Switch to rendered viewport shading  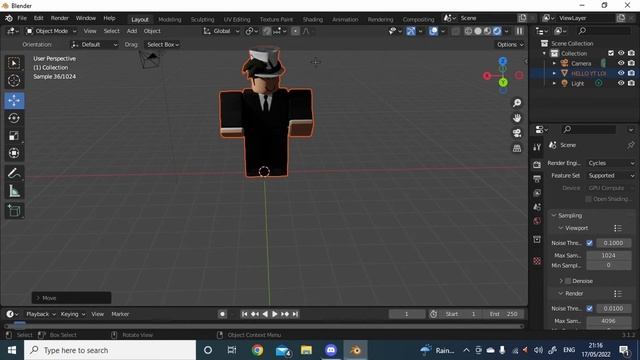click(x=497, y=31)
